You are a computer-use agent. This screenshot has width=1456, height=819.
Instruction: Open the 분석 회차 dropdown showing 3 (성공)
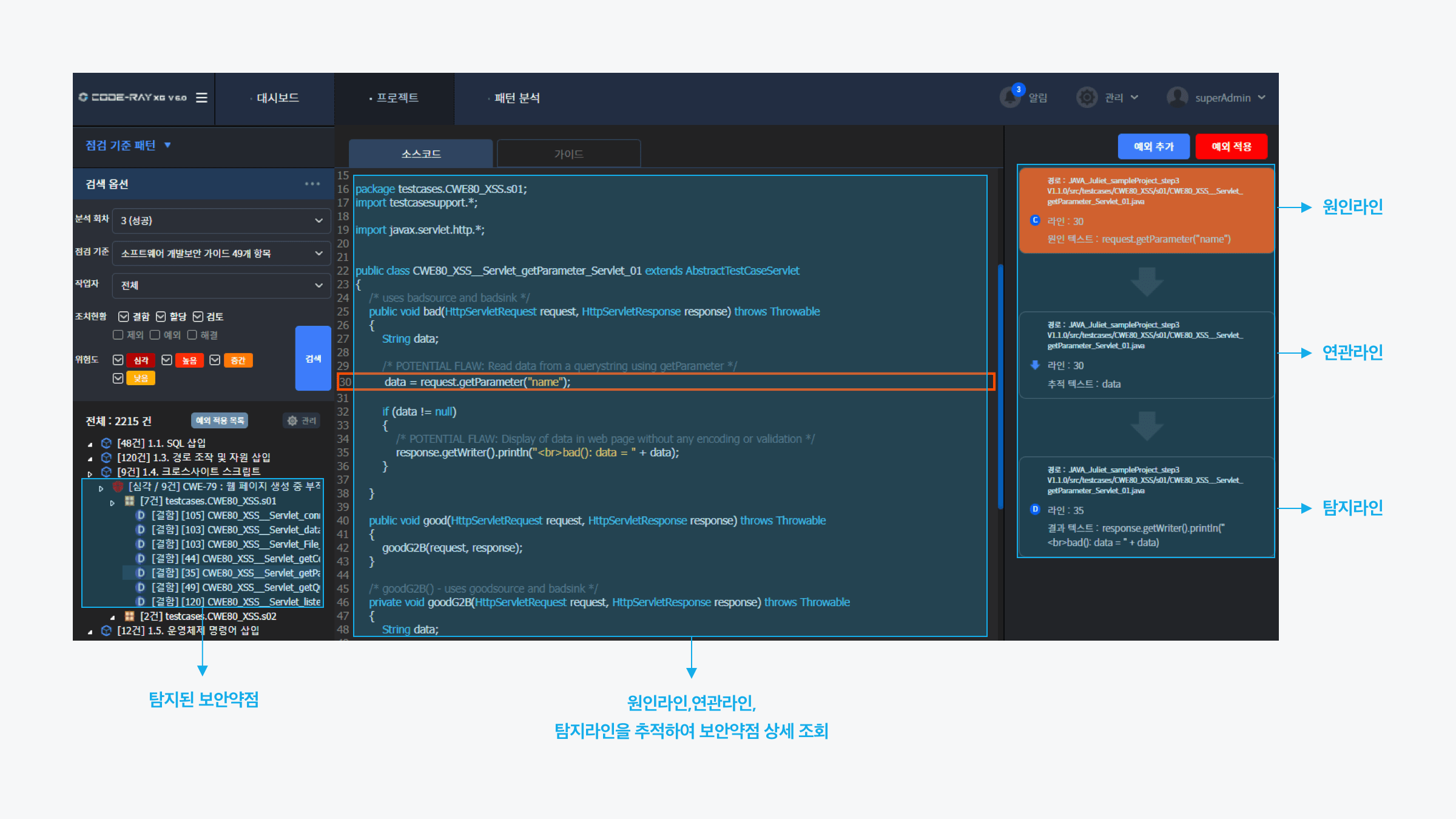221,220
